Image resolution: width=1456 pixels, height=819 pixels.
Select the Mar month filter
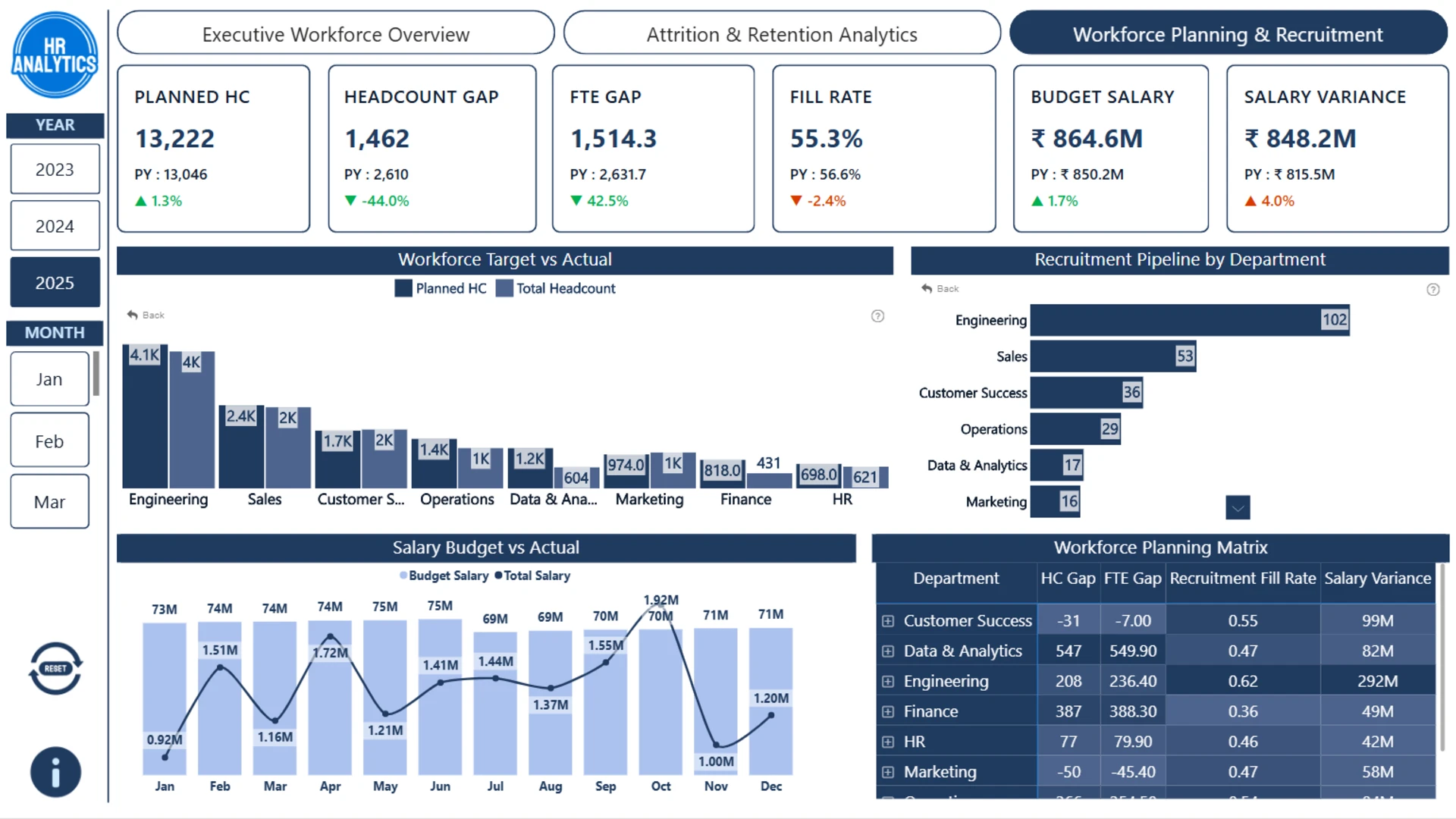click(49, 501)
